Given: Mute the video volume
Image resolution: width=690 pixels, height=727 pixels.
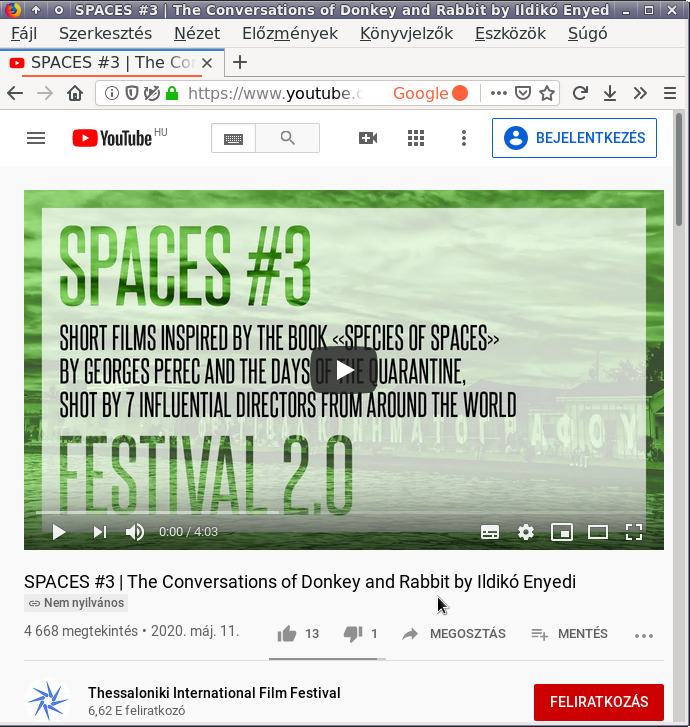Looking at the screenshot, I should (135, 532).
